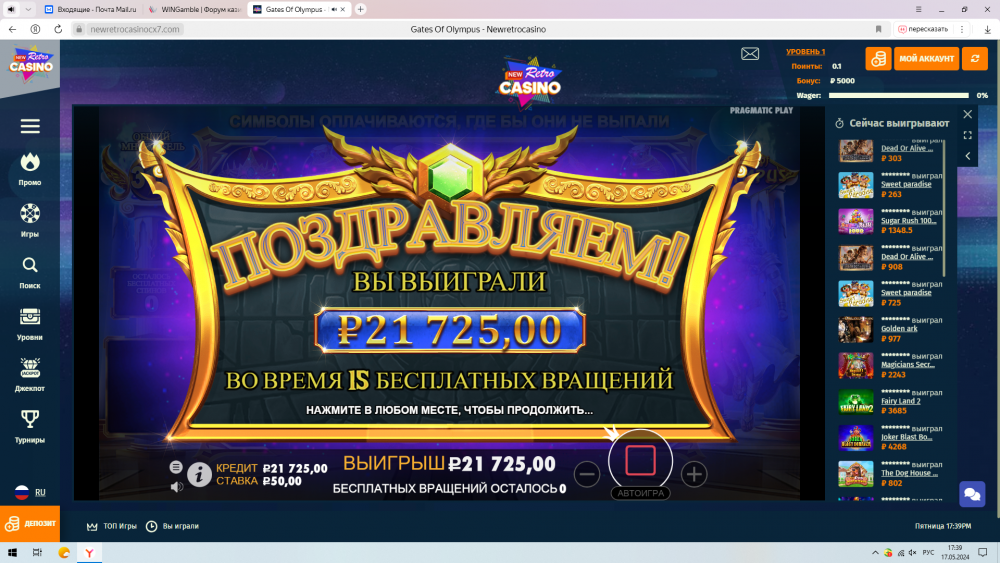Open the Промо flame section

pos(30,170)
